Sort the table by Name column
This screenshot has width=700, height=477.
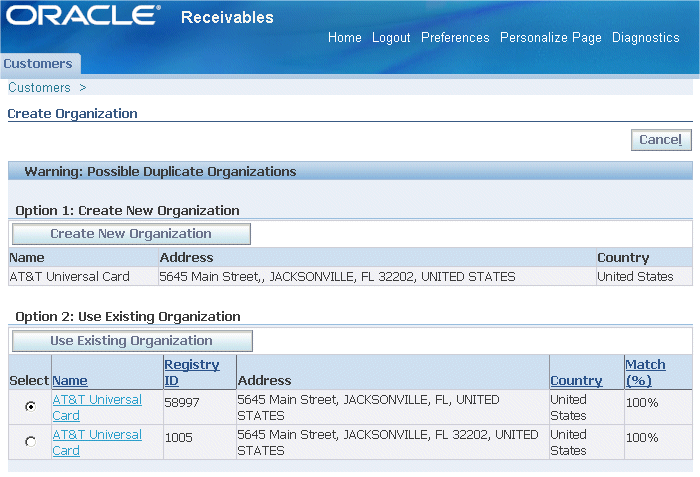70,381
